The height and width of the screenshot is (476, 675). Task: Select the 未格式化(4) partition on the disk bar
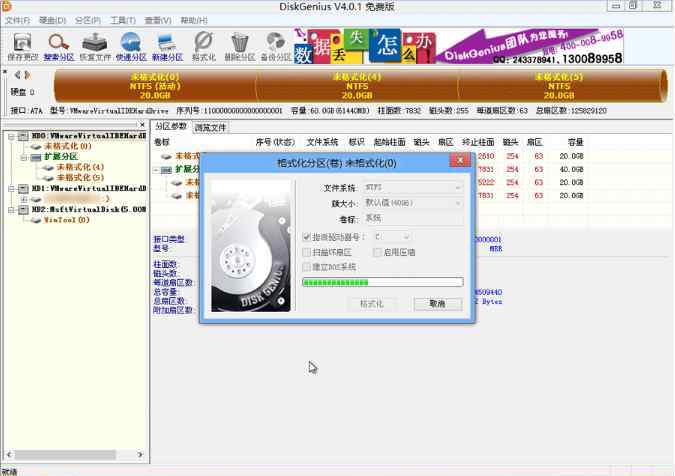356,86
